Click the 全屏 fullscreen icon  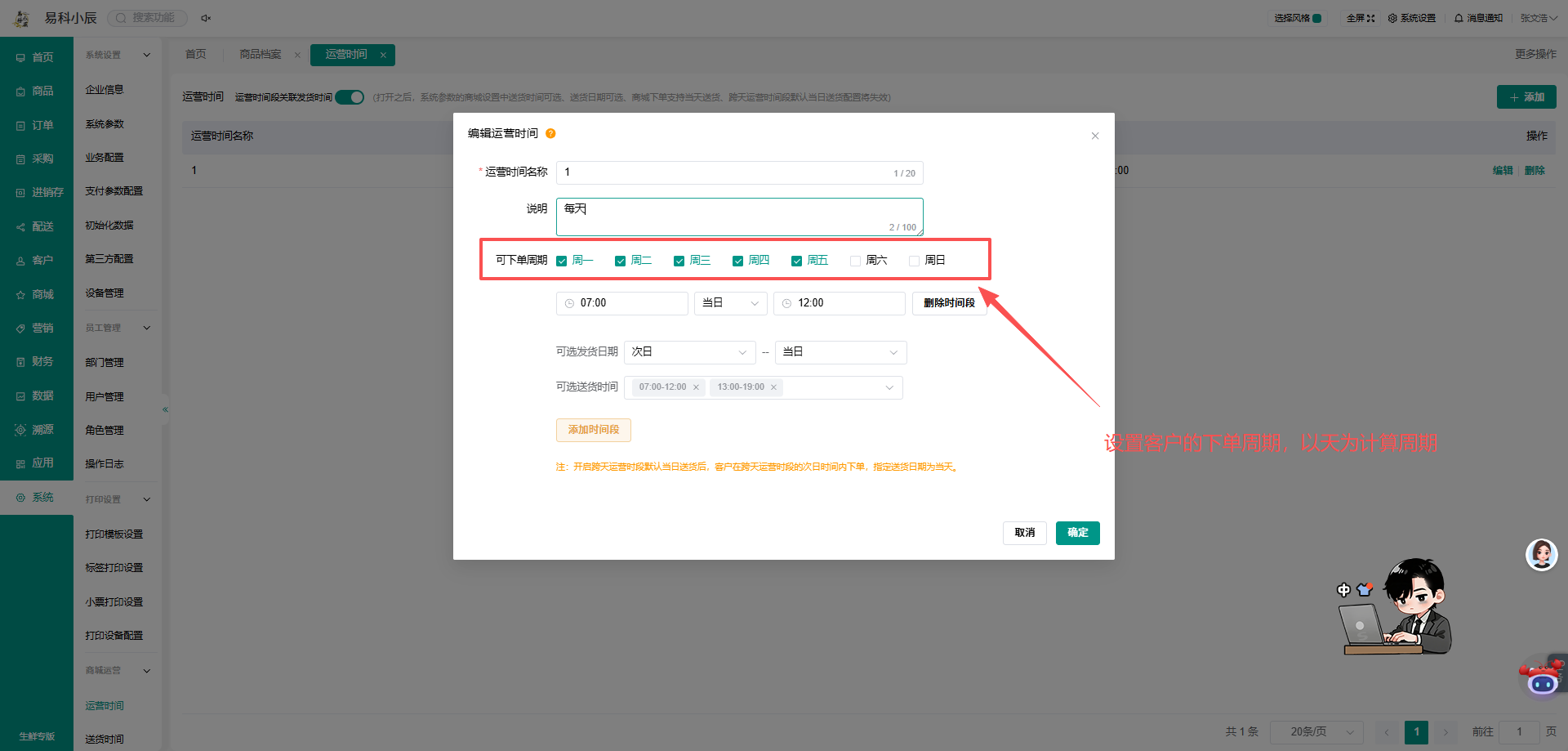[1370, 18]
